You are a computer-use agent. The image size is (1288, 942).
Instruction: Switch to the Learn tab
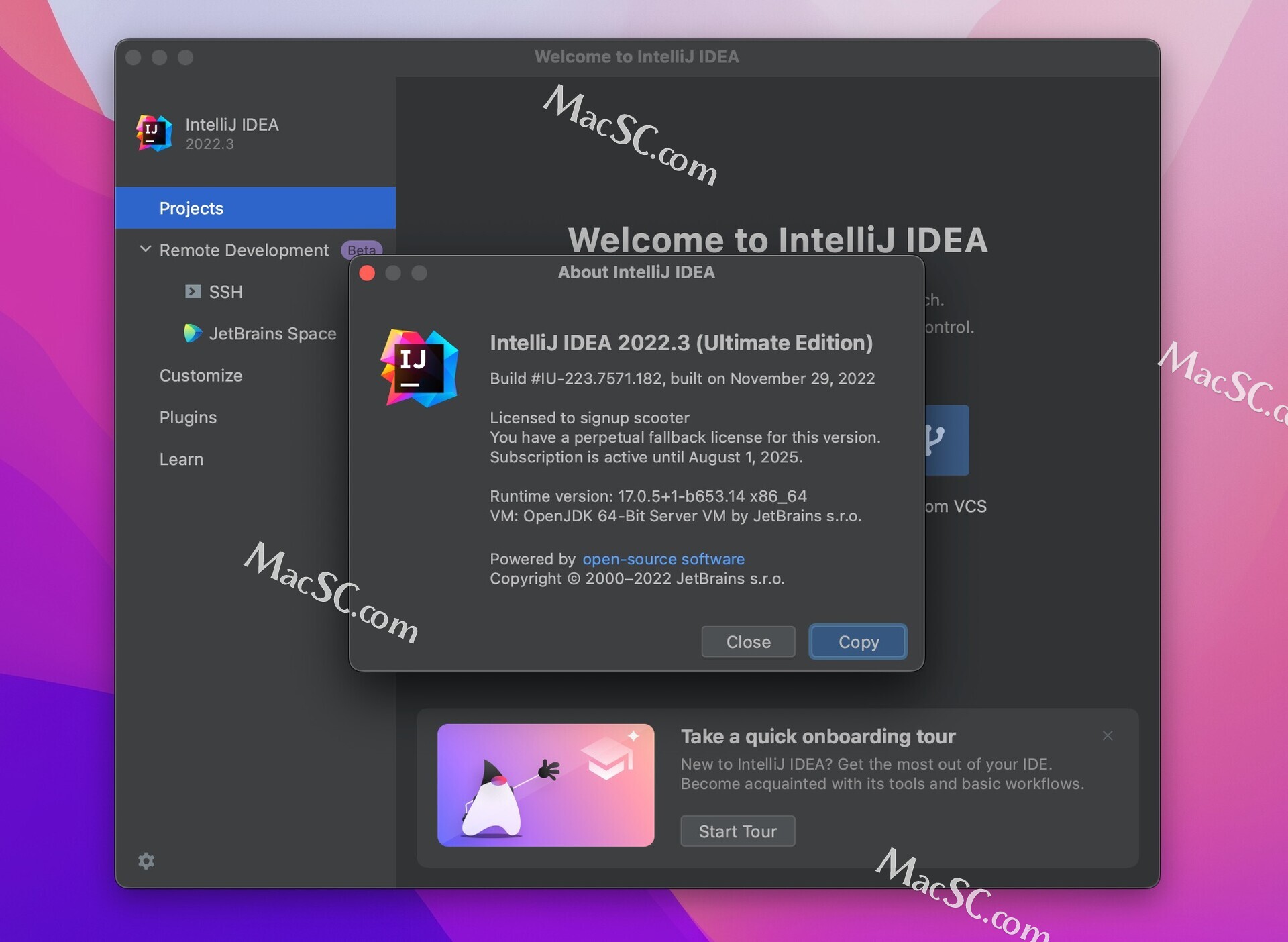click(x=181, y=460)
